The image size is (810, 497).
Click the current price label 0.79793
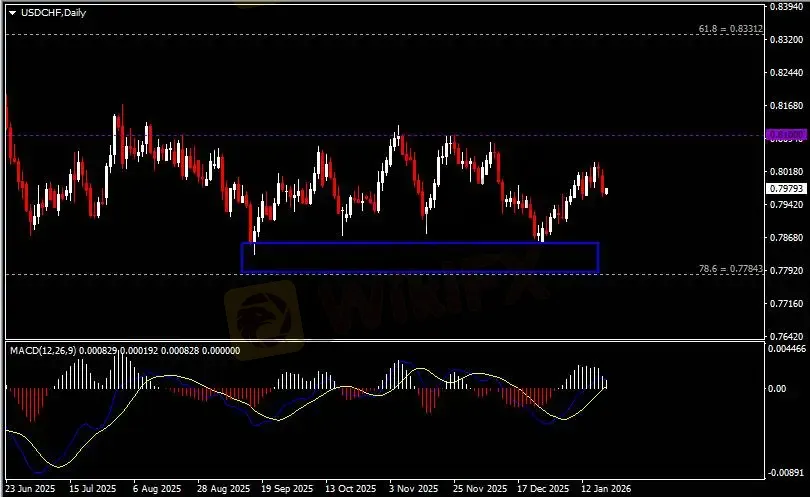(x=786, y=189)
